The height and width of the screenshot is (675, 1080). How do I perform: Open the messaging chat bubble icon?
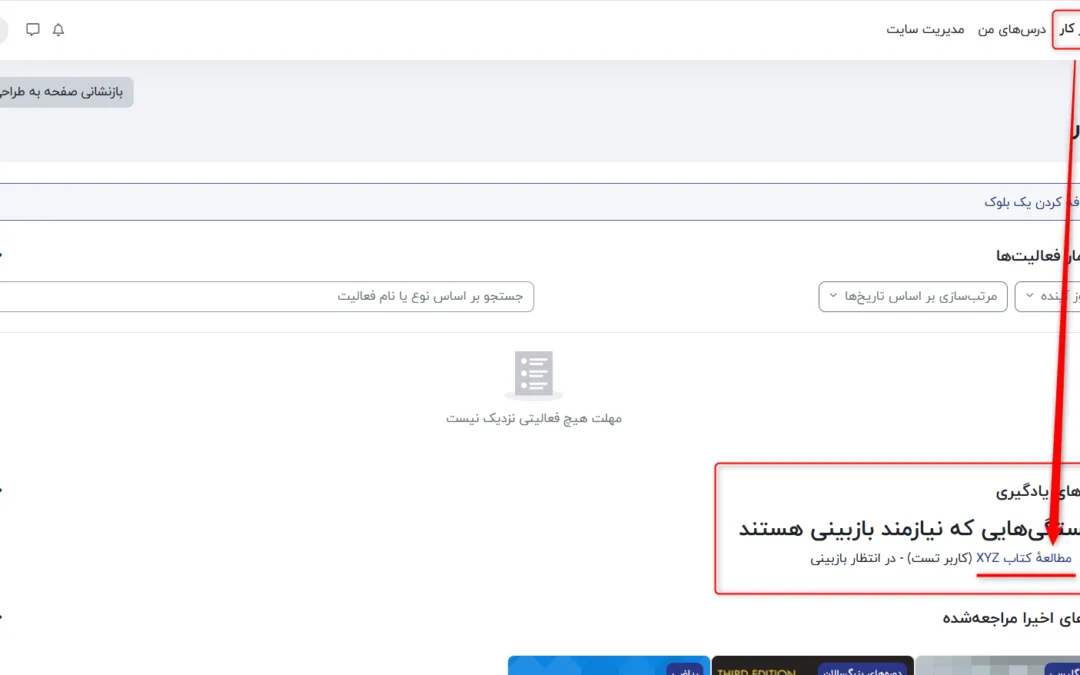(33, 30)
